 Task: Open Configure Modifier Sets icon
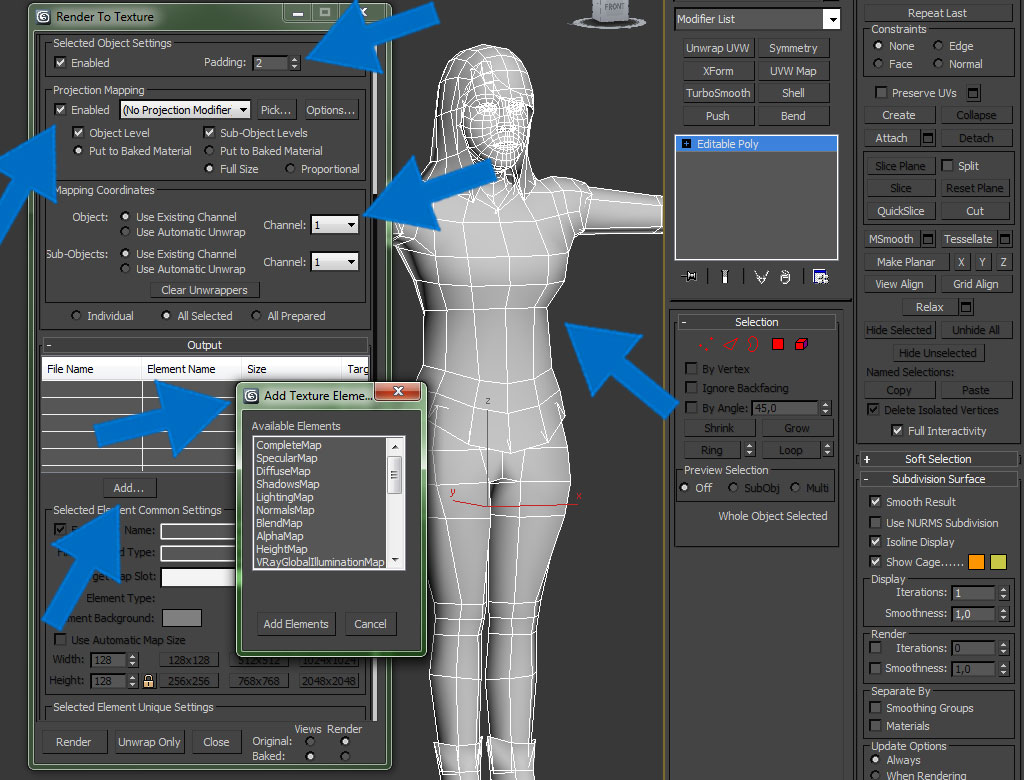820,277
